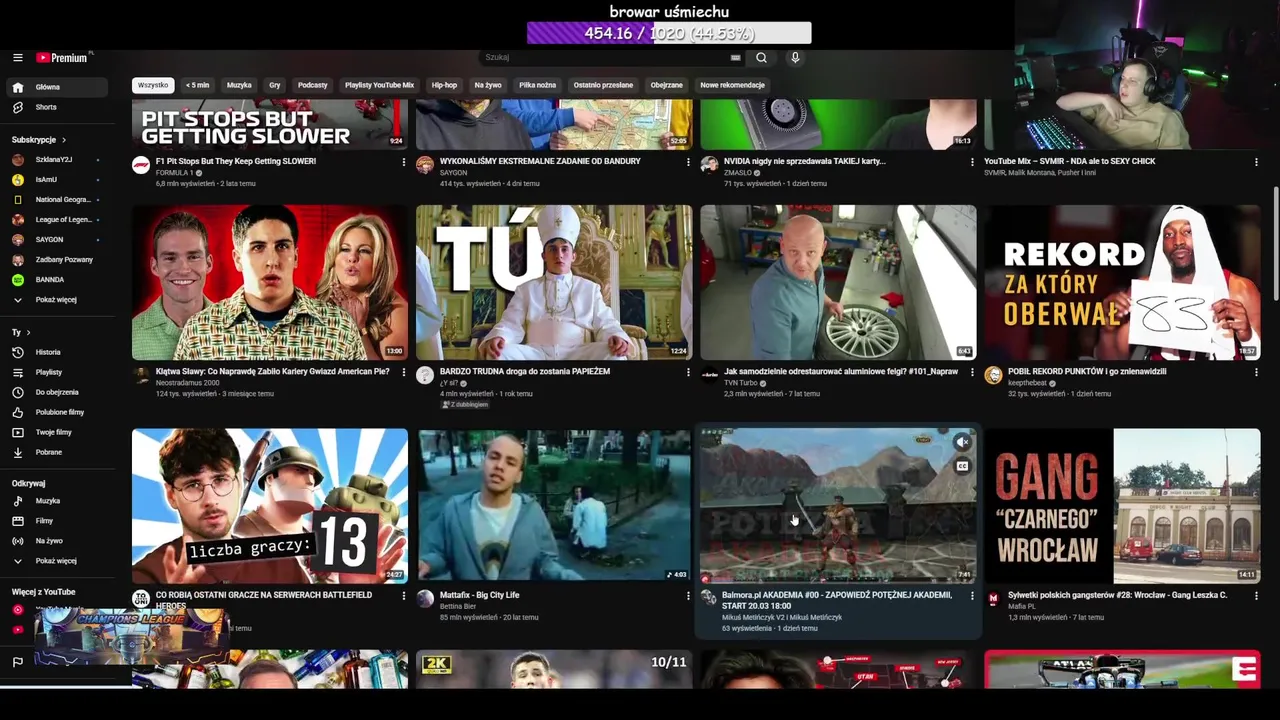Image resolution: width=1280 pixels, height=720 pixels.
Task: Open Twoje filmy in sidebar
Action: [55, 432]
